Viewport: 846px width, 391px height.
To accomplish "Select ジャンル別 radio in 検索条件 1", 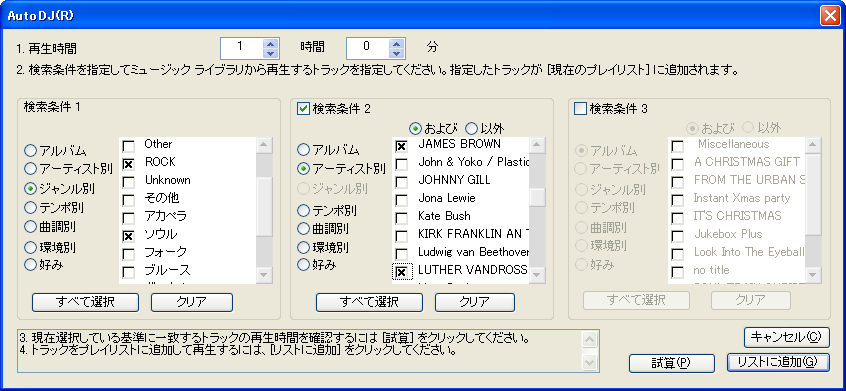I will coord(31,189).
